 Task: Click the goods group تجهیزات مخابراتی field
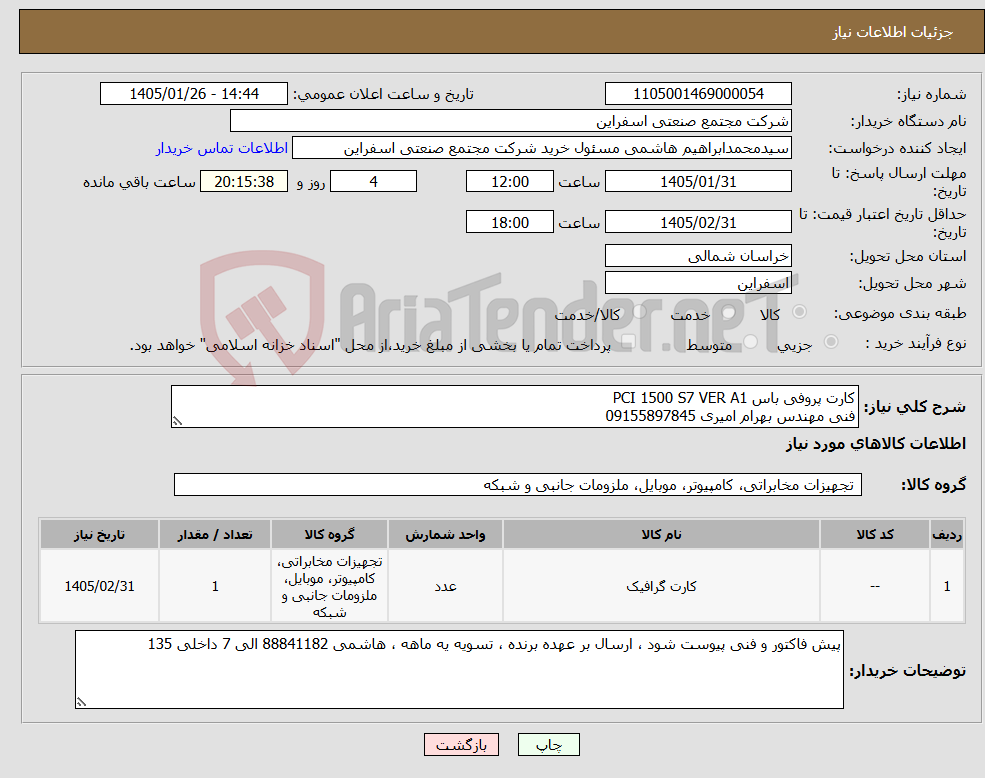[x=518, y=485]
